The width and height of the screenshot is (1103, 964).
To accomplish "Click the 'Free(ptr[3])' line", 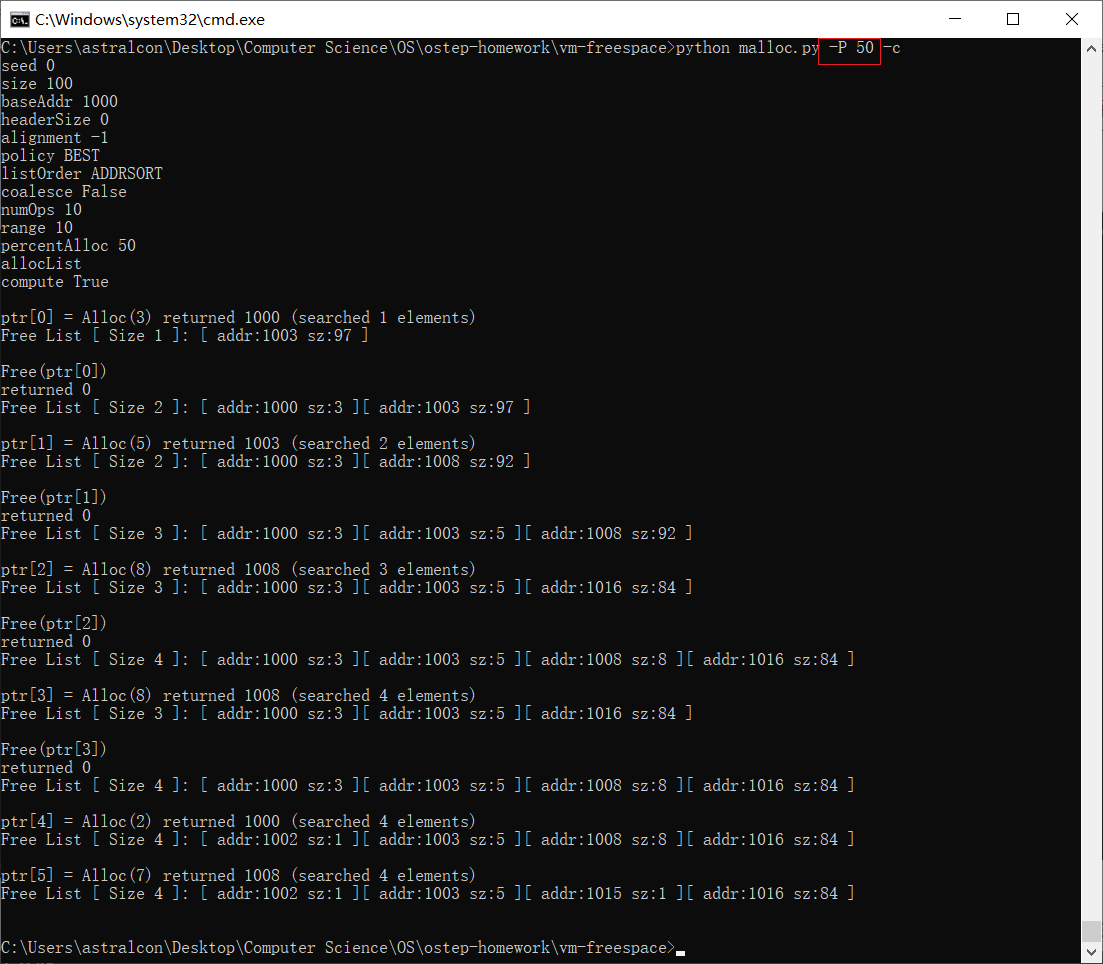I will point(53,750).
